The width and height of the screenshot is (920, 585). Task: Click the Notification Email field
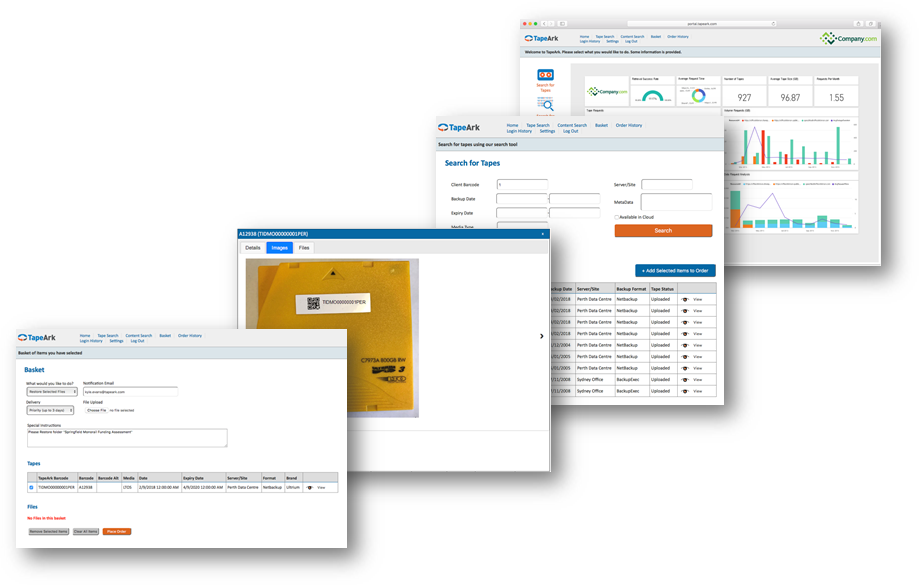[x=130, y=391]
